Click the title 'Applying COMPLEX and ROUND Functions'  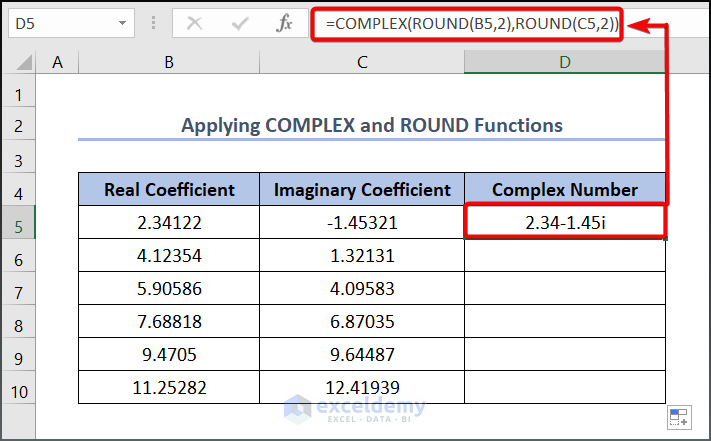click(x=372, y=125)
